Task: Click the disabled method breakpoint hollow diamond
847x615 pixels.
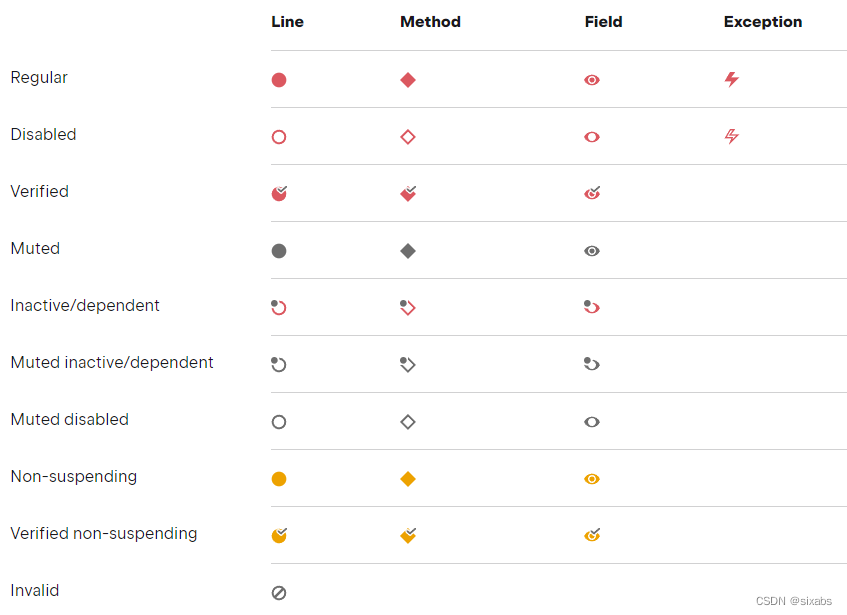Action: pyautogui.click(x=408, y=137)
